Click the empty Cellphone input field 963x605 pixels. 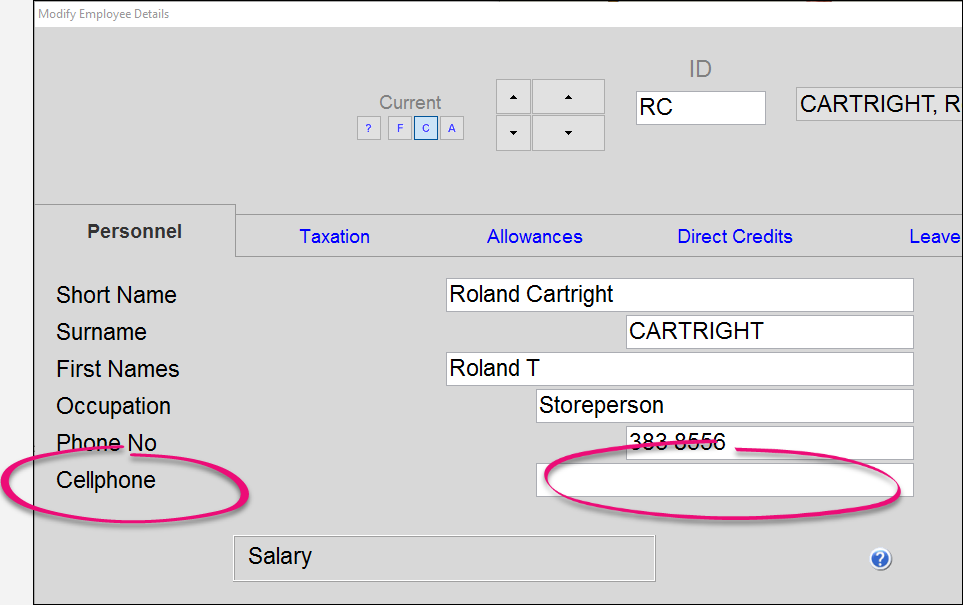725,480
